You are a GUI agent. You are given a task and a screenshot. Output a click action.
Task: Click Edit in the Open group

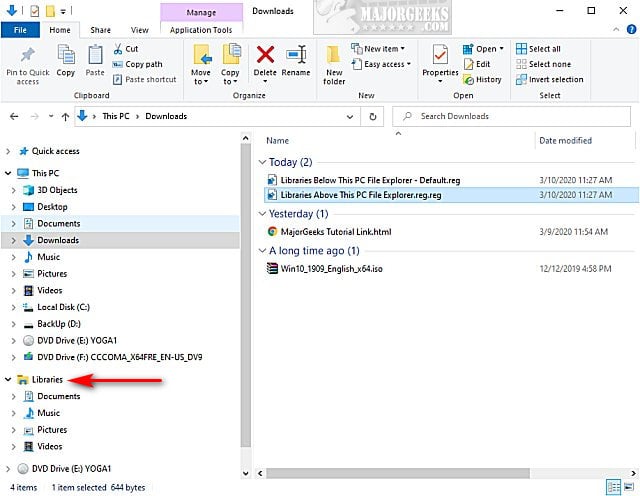(477, 64)
